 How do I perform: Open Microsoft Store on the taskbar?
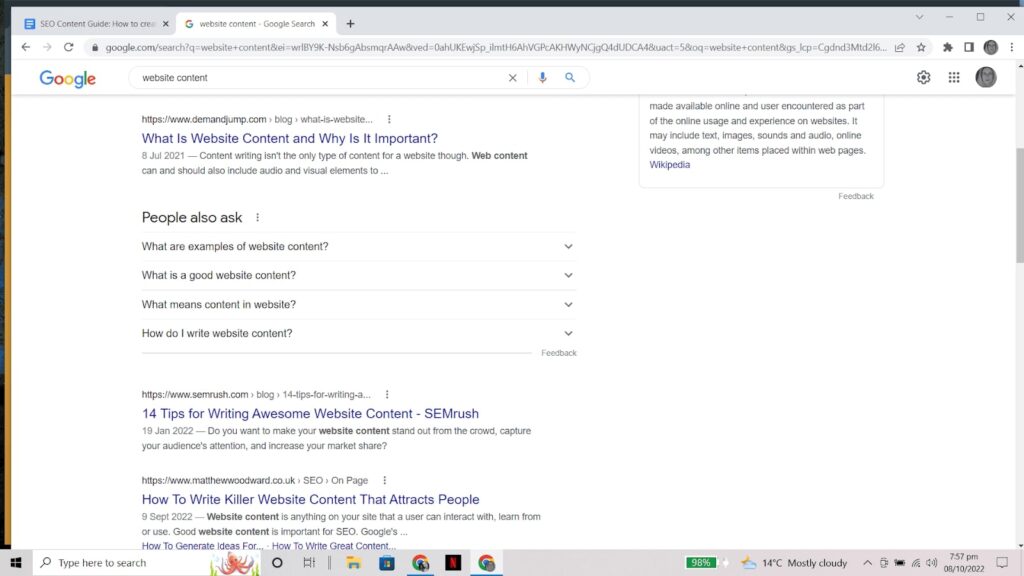tap(387, 562)
